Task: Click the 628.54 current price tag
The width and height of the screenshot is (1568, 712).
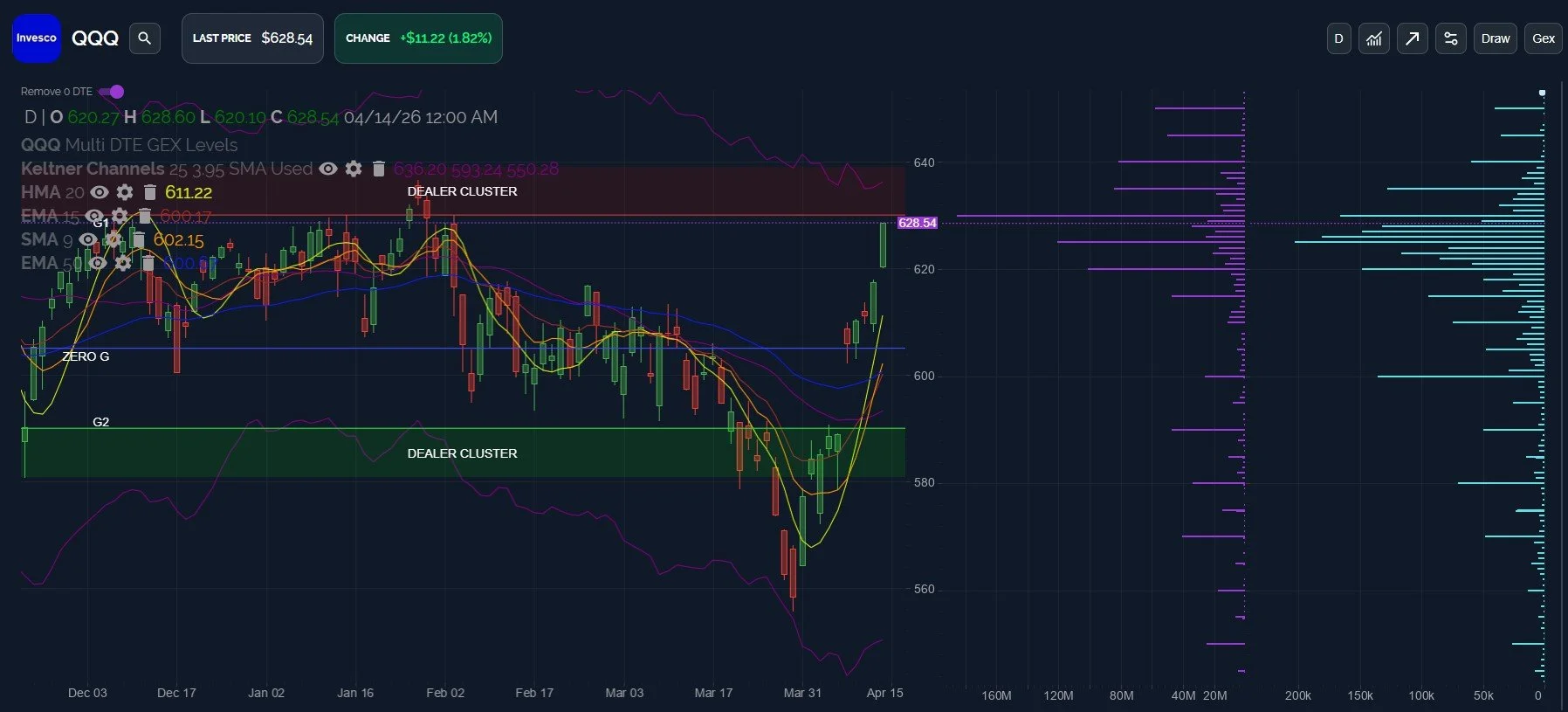Action: click(918, 223)
